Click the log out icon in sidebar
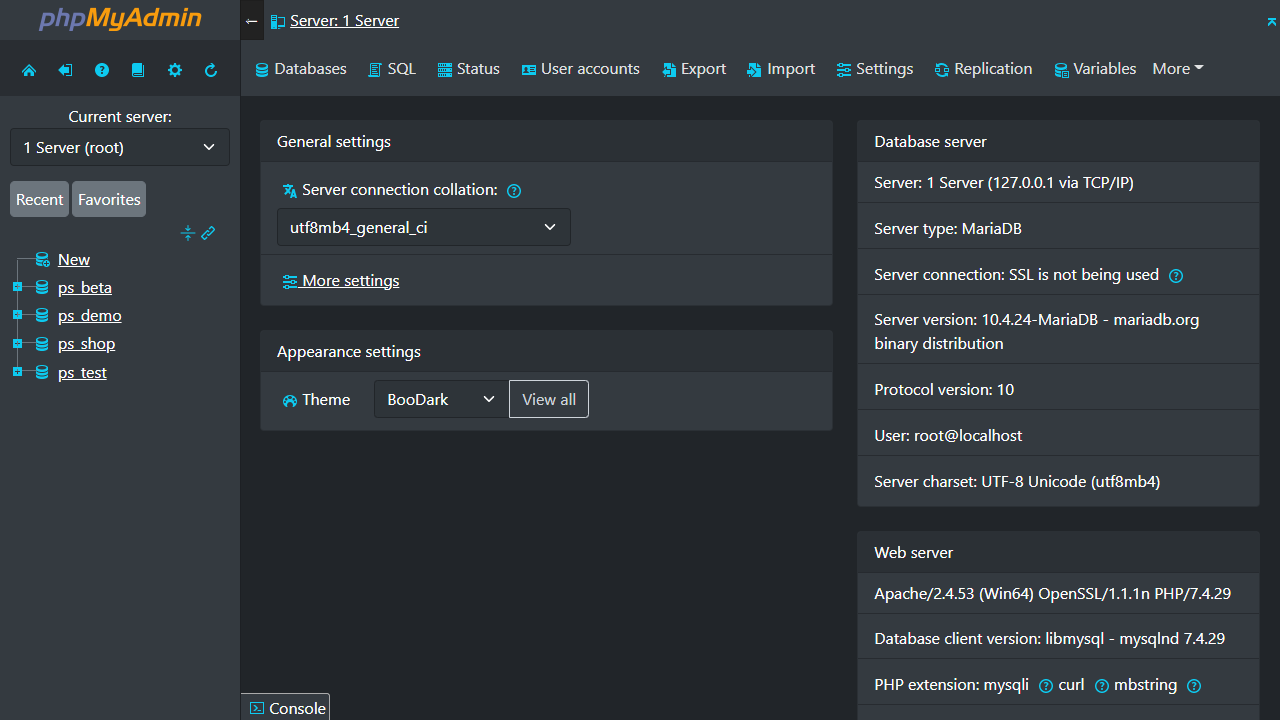 point(65,68)
